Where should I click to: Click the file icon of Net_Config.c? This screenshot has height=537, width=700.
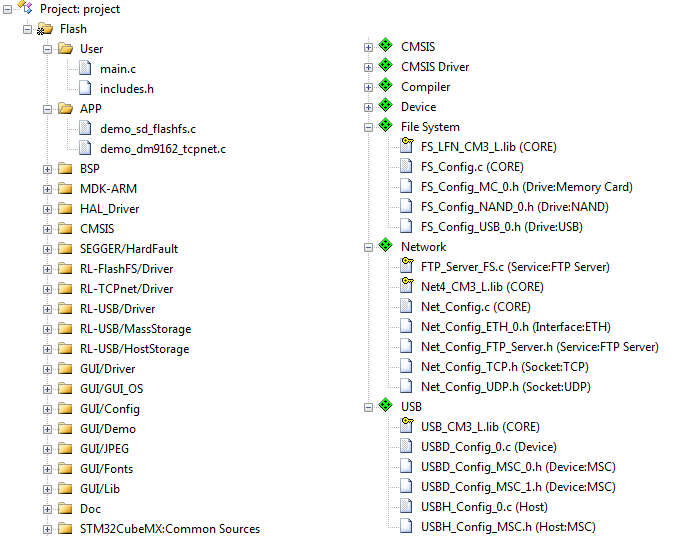click(x=406, y=306)
